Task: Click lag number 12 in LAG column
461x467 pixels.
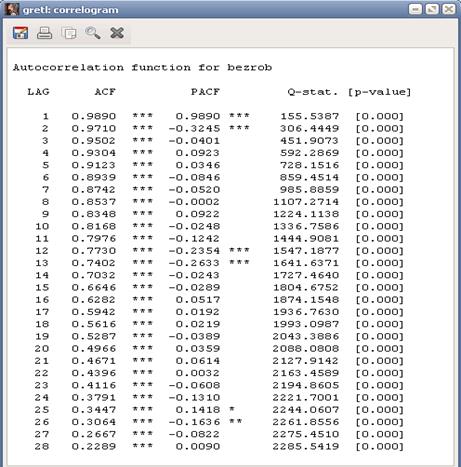Action: [42, 251]
